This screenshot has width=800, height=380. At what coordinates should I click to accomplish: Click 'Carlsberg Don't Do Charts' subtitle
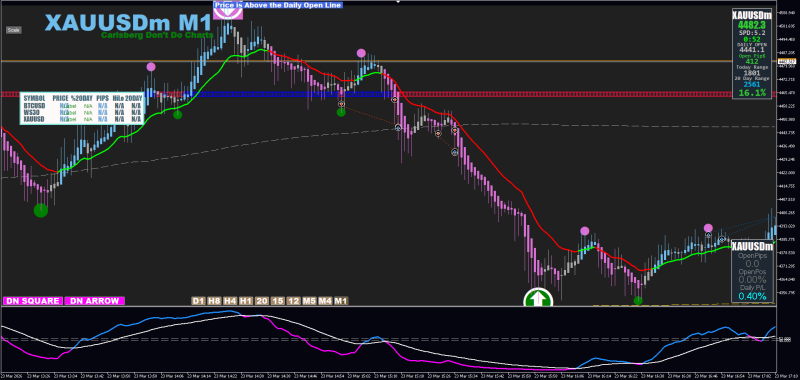[x=157, y=35]
